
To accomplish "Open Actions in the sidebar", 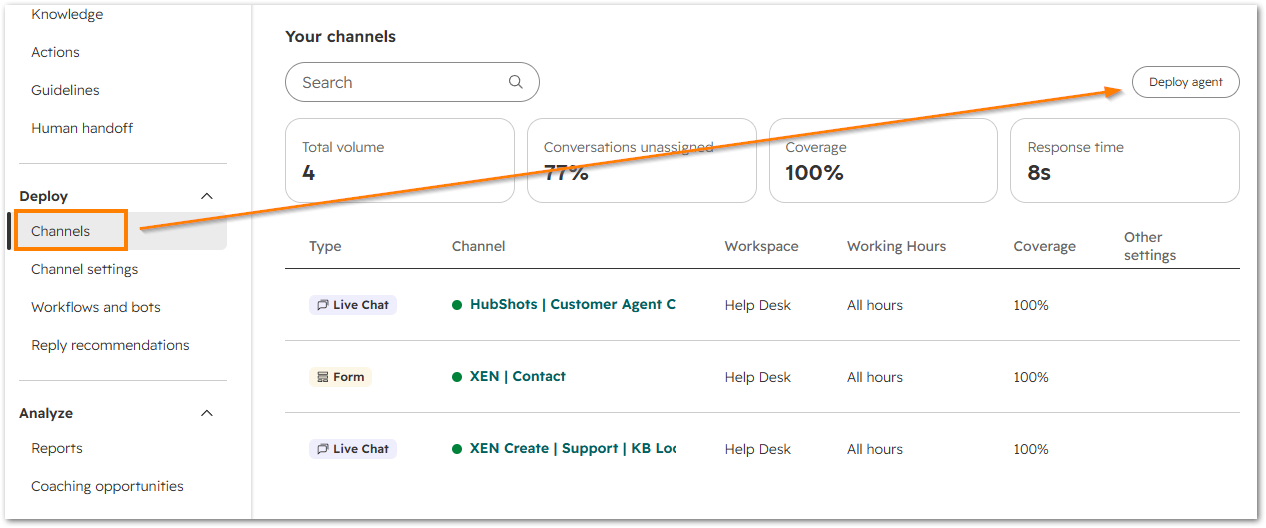I will (55, 52).
